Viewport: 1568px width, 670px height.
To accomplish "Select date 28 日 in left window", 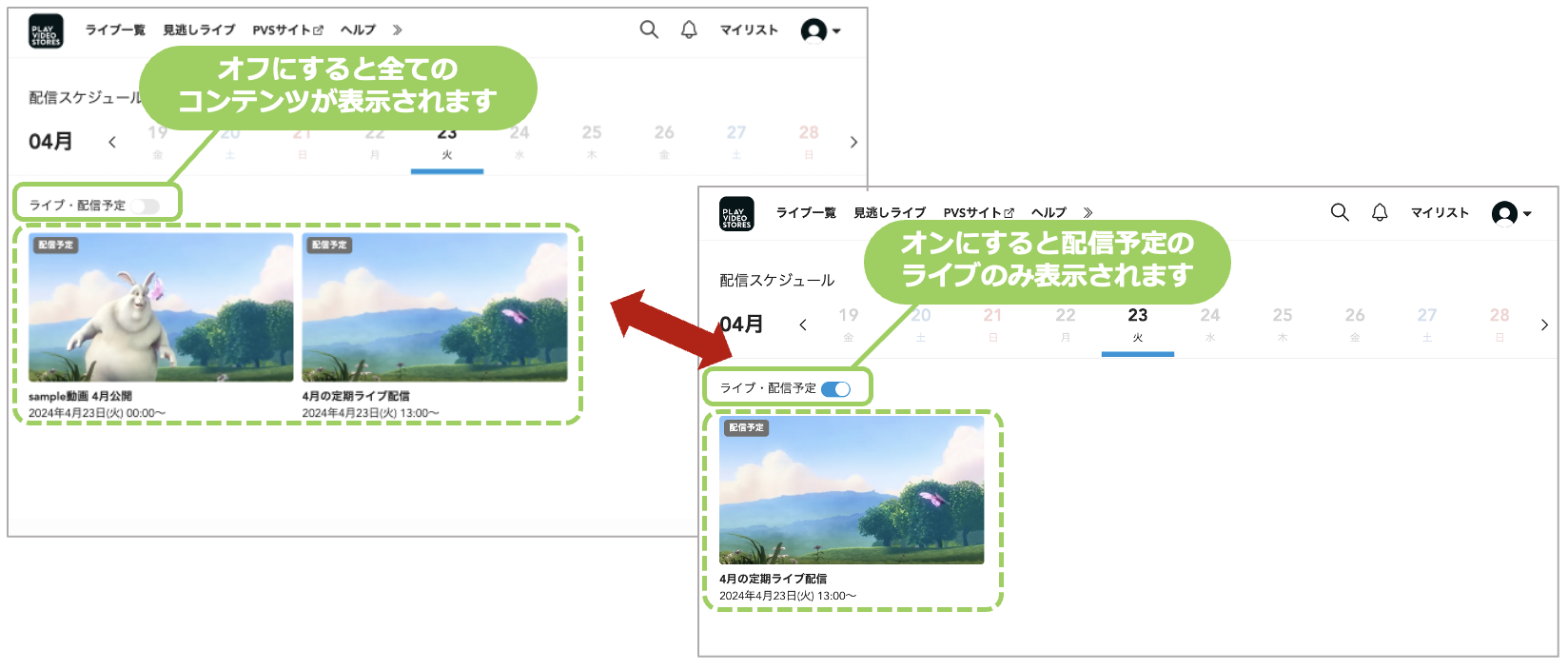I will click(809, 142).
